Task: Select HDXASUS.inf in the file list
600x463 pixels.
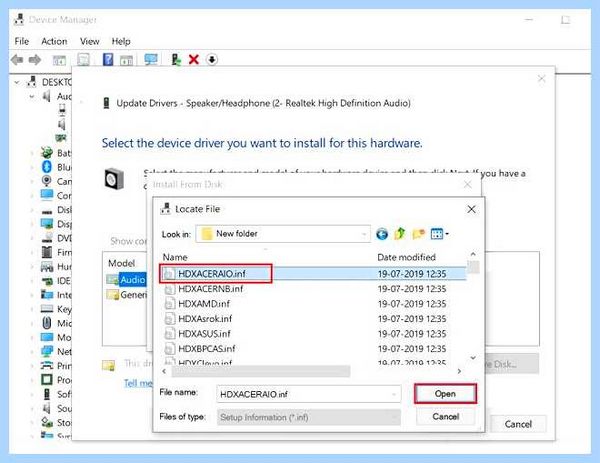Action: coord(313,334)
